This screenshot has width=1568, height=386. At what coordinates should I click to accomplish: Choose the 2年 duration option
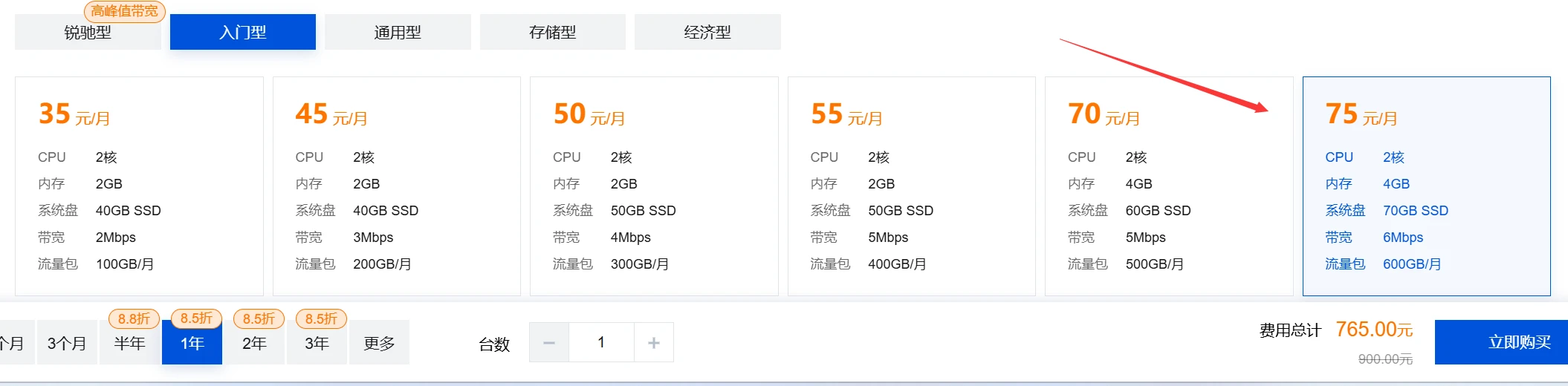[x=254, y=344]
